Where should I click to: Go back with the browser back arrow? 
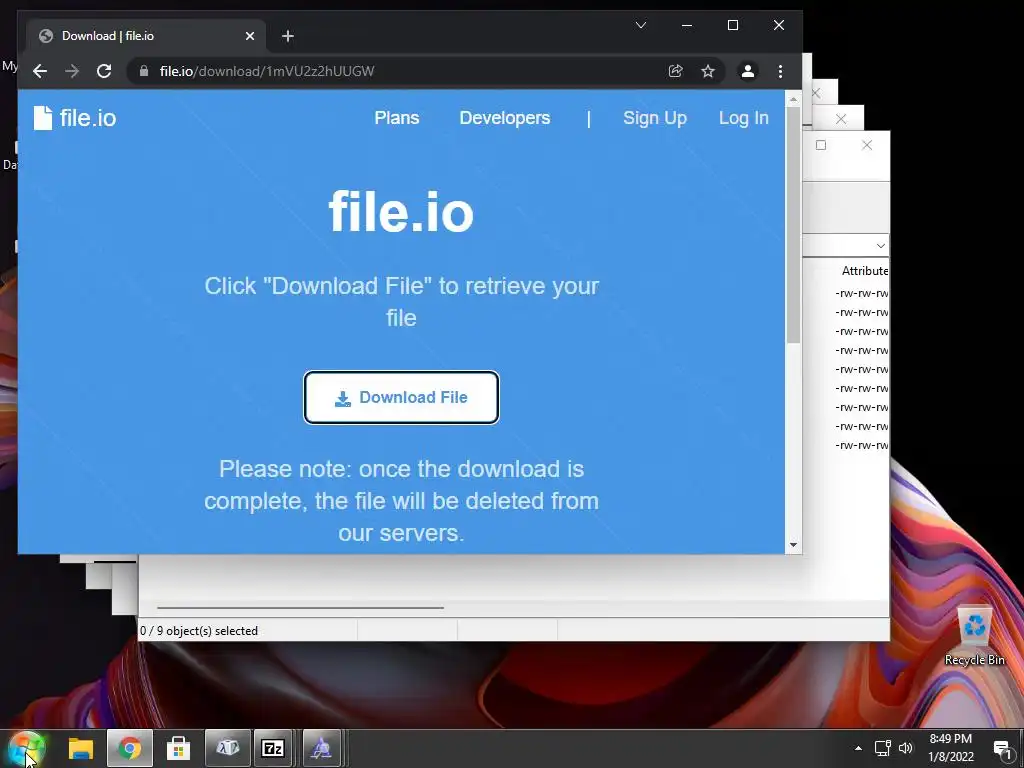pyautogui.click(x=40, y=71)
